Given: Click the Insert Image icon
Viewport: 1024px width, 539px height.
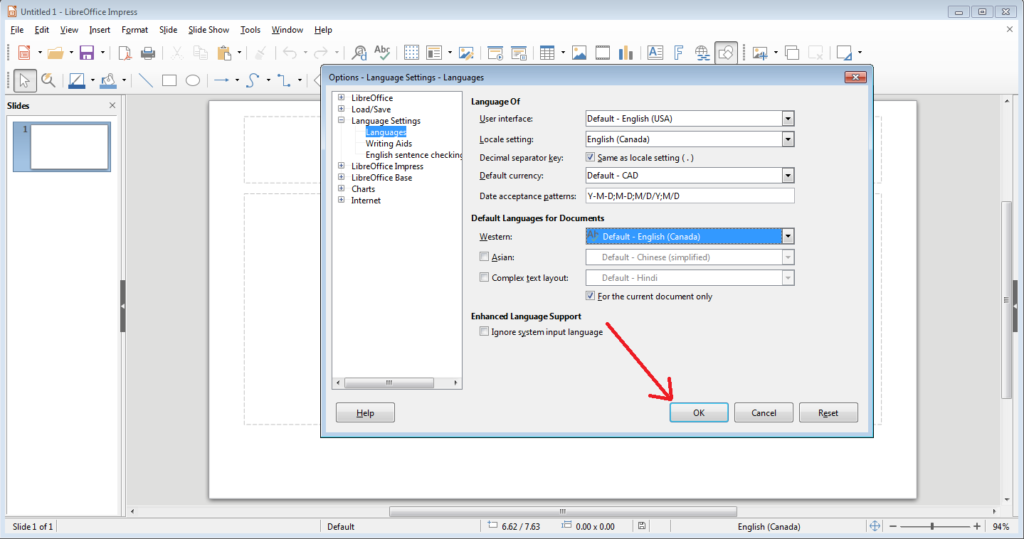Looking at the screenshot, I should 579,53.
